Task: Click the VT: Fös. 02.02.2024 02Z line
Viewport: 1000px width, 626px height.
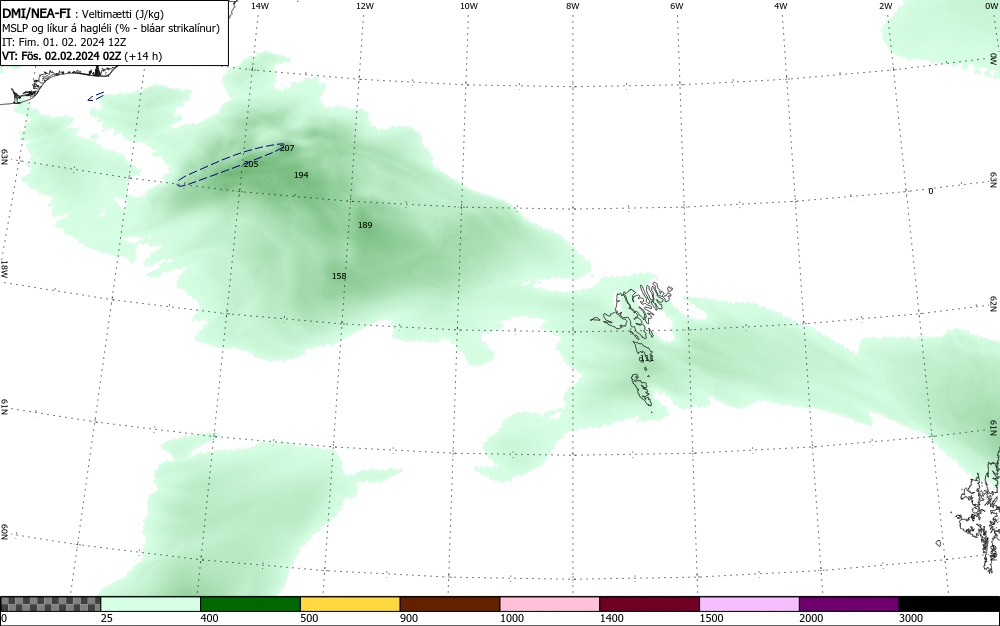Action: (82, 56)
